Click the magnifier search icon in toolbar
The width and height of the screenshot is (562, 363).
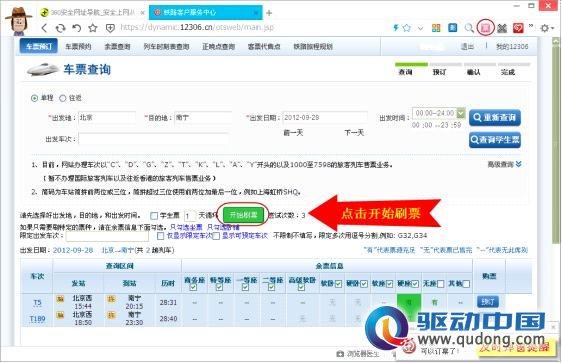[469, 28]
